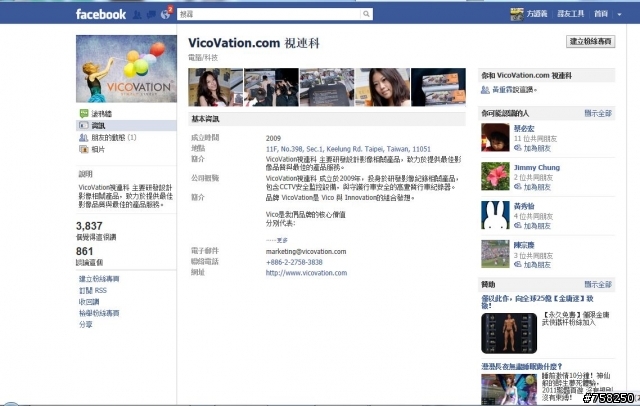The height and width of the screenshot is (406, 640).
Task: Open Friend Activity (1) tab
Action: [x=113, y=138]
